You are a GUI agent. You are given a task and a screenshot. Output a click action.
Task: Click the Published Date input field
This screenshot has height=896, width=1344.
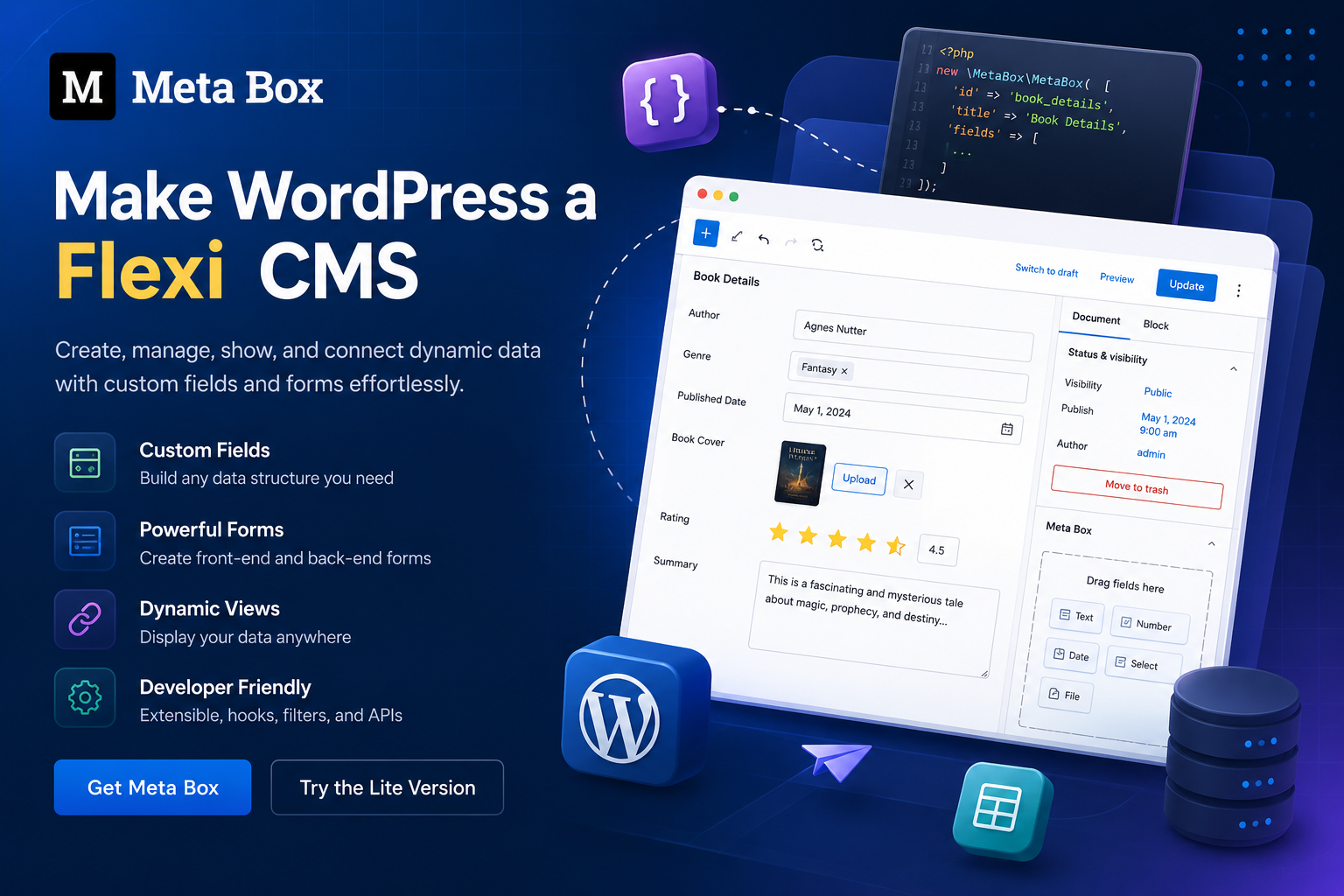point(902,418)
